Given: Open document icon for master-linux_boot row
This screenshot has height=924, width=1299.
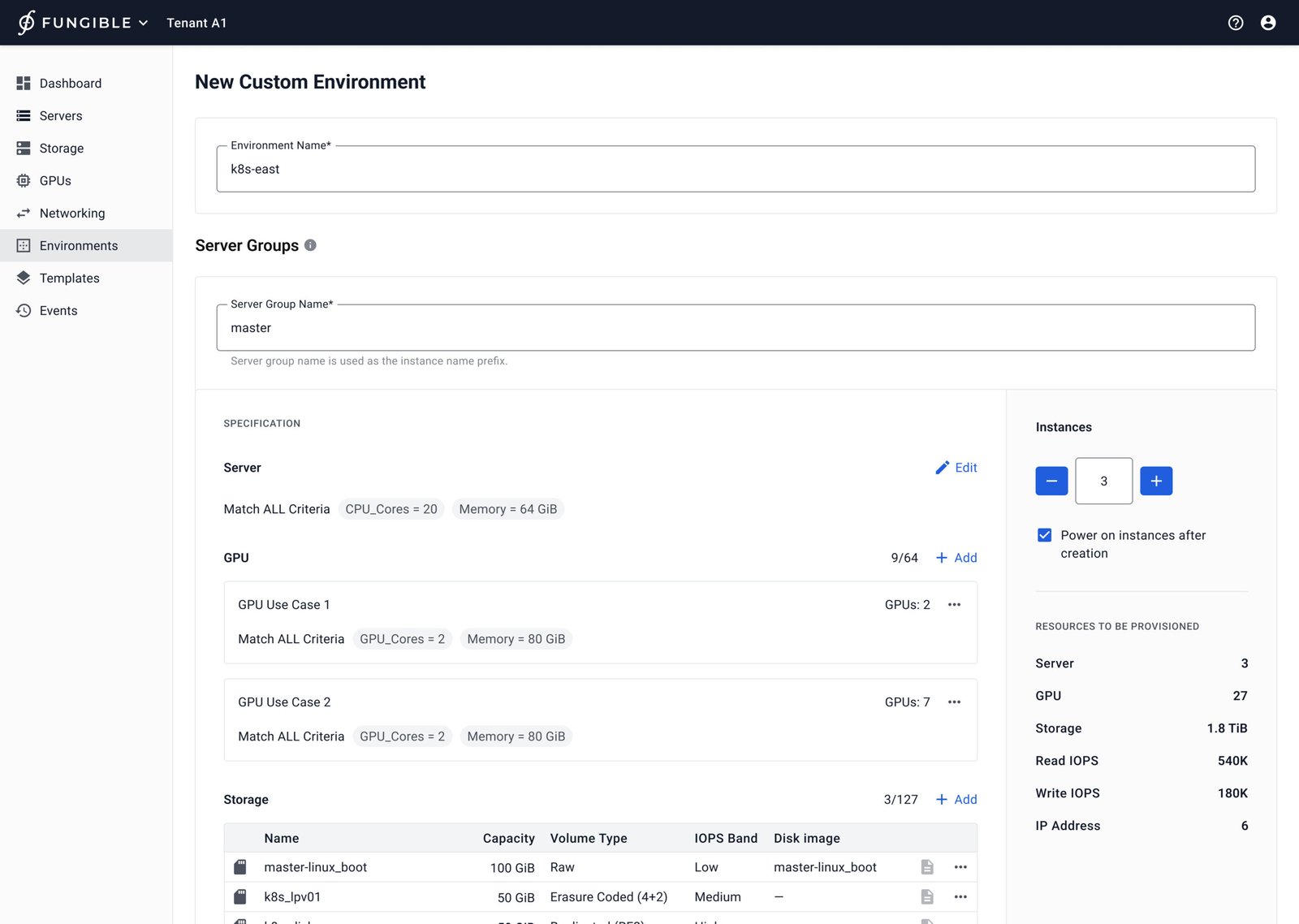Looking at the screenshot, I should tap(926, 867).
